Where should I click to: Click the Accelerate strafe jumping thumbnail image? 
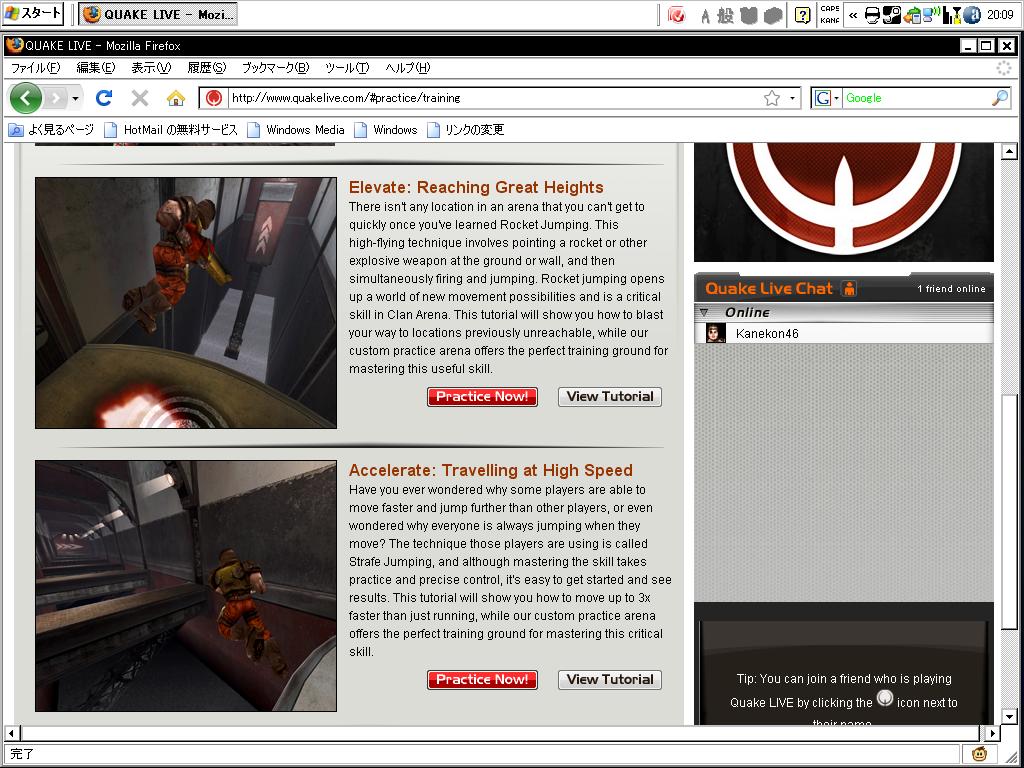coord(186,586)
